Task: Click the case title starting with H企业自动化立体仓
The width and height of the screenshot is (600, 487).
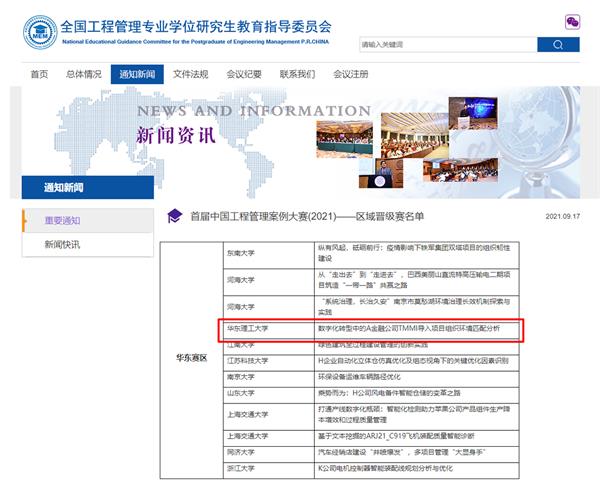Action: [413, 361]
